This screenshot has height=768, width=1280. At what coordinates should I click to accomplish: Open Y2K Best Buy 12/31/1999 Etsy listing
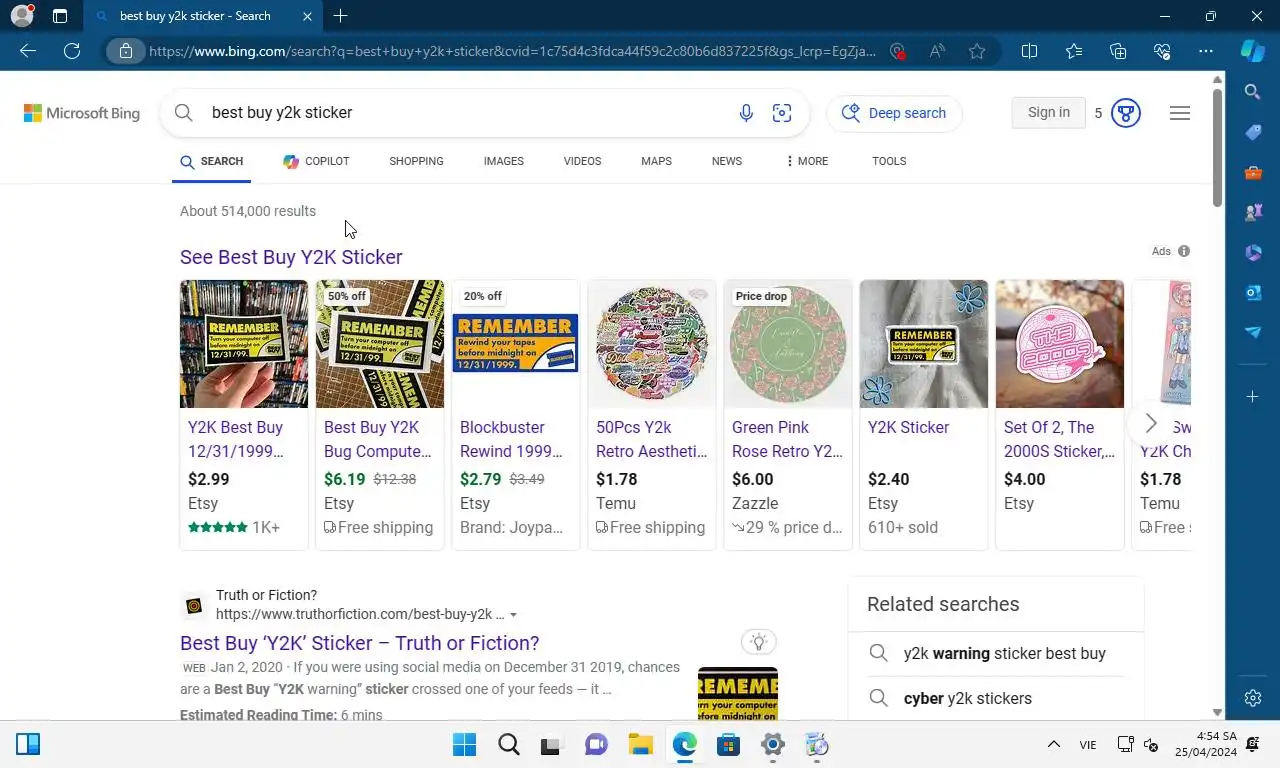[x=235, y=439]
